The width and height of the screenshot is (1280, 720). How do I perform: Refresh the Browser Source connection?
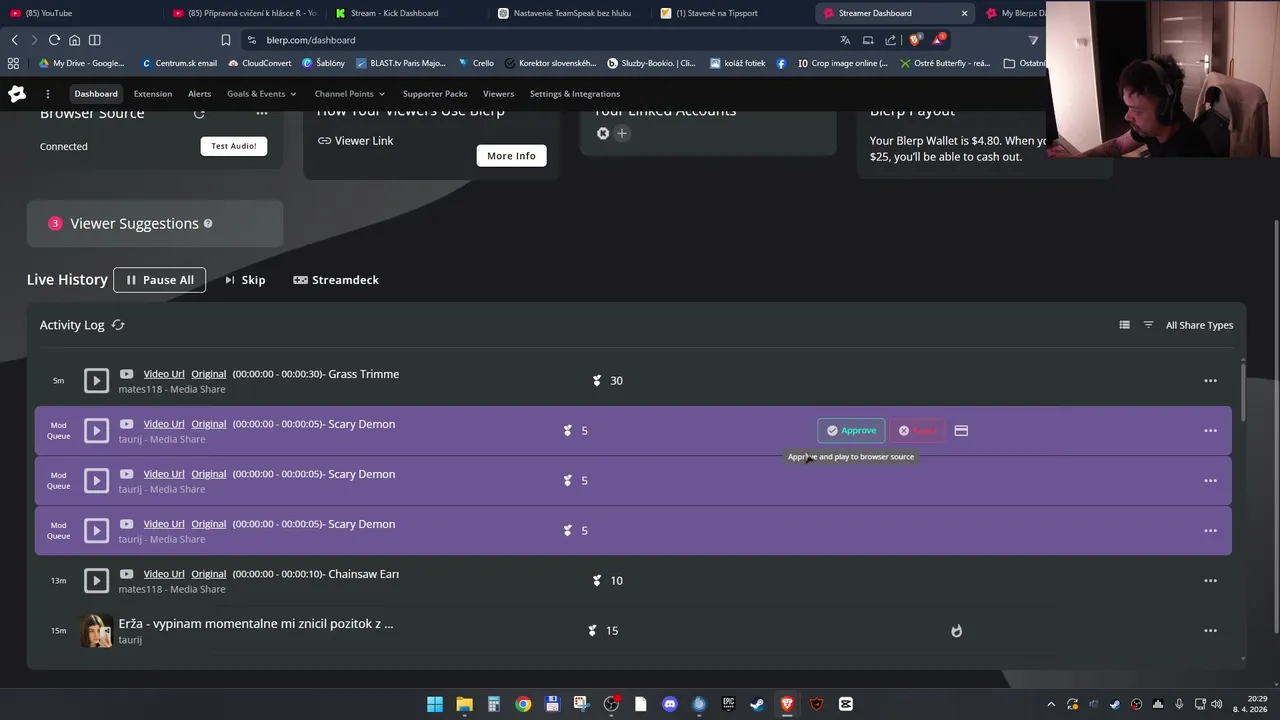point(199,113)
